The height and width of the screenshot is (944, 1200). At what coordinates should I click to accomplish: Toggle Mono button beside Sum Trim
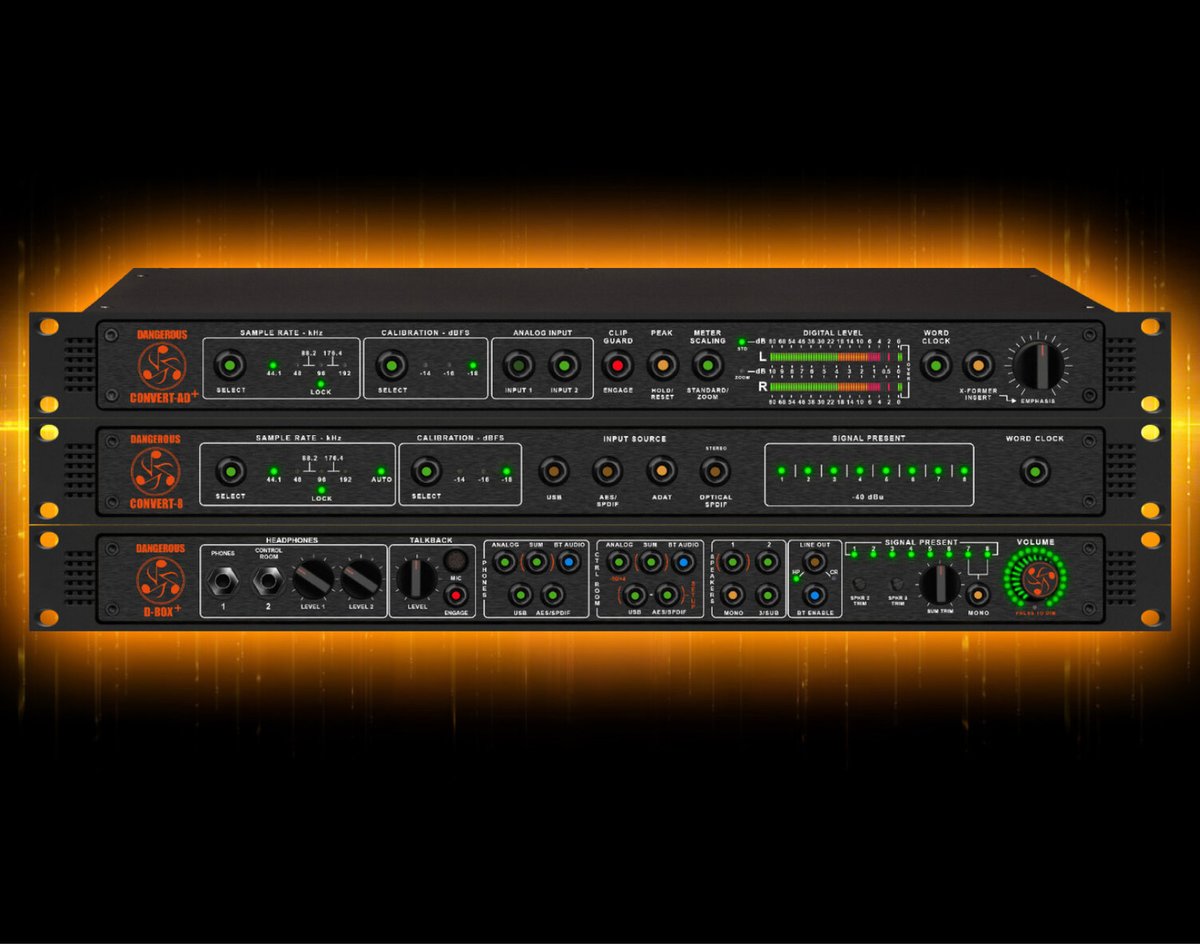979,594
